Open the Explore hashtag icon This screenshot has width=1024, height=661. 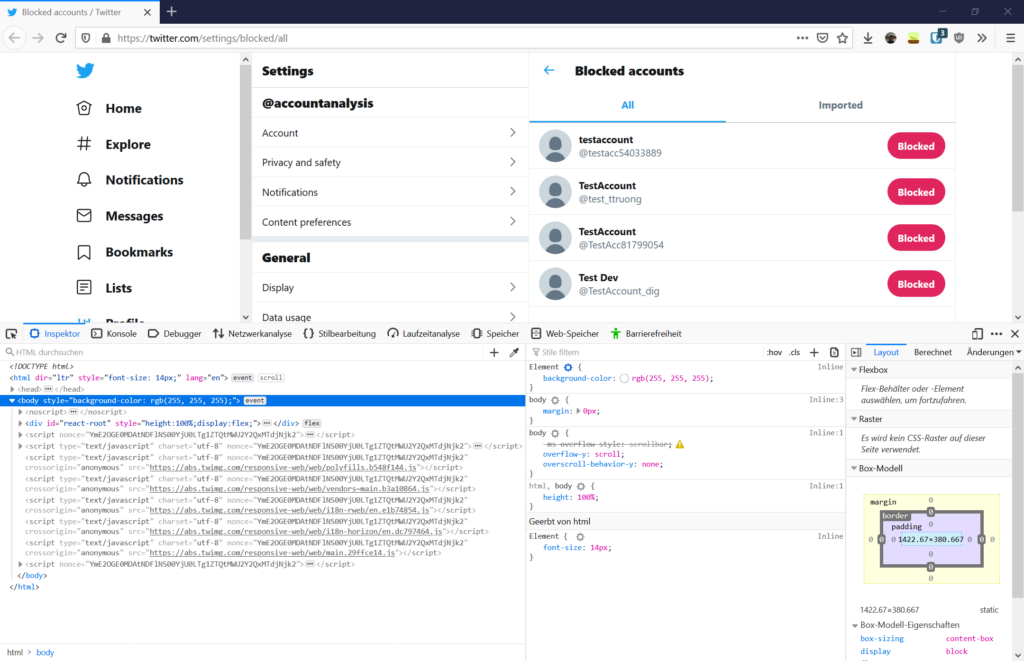[x=84, y=144]
